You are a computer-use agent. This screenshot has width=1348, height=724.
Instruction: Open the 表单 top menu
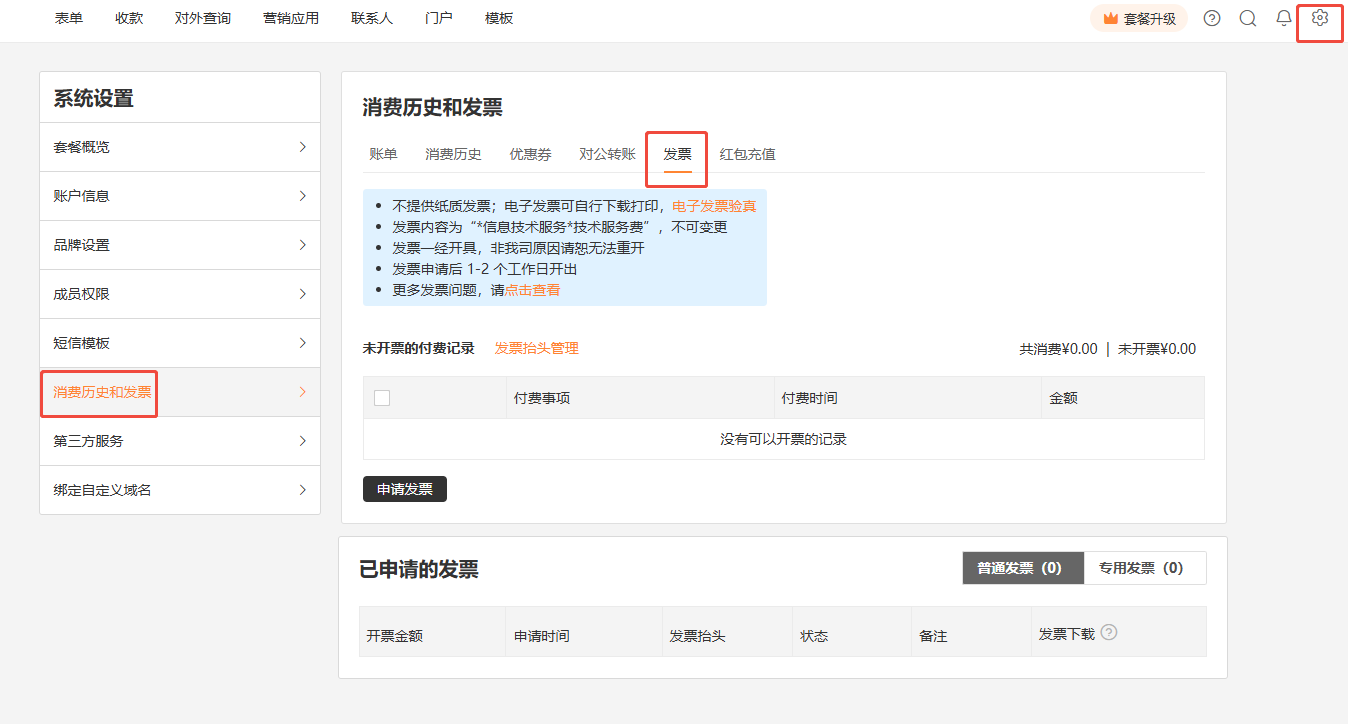pyautogui.click(x=69, y=18)
